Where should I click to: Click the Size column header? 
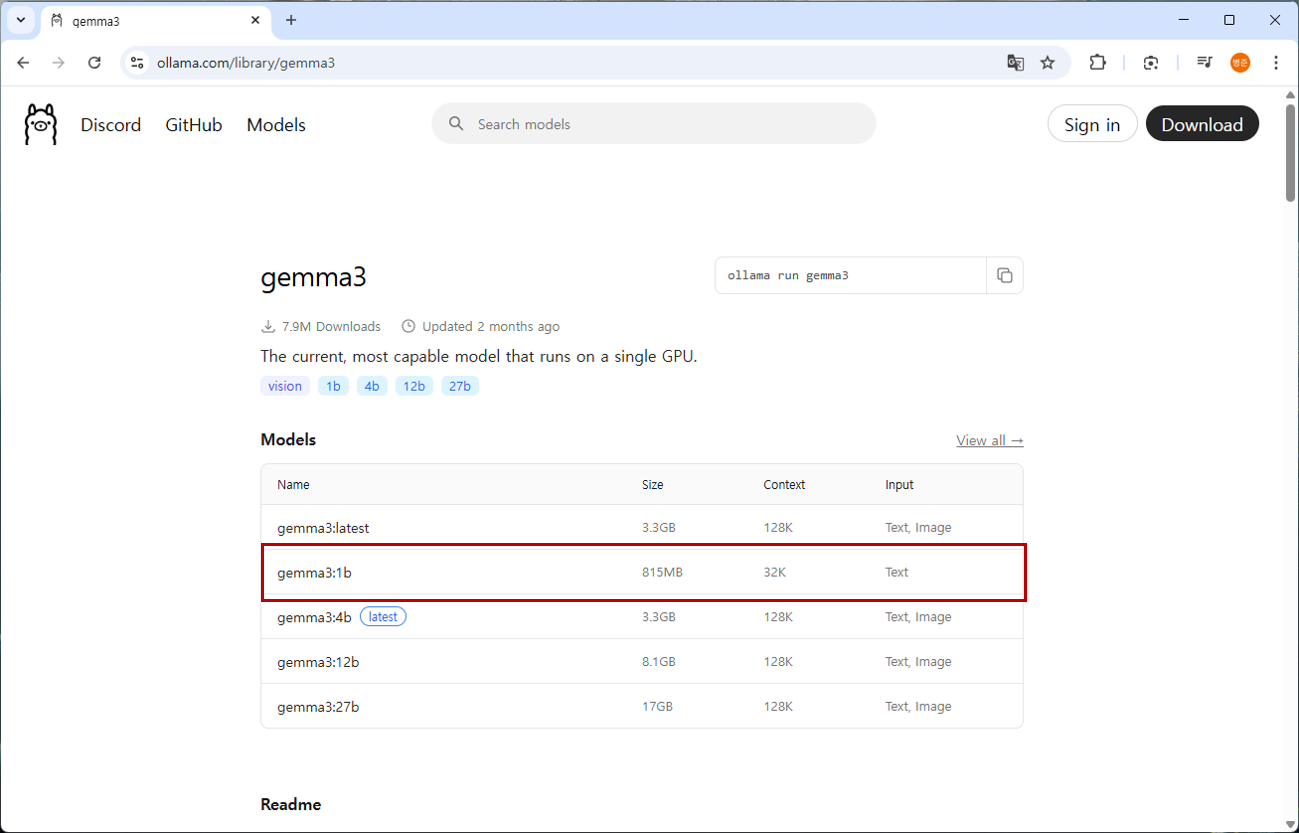pos(653,485)
